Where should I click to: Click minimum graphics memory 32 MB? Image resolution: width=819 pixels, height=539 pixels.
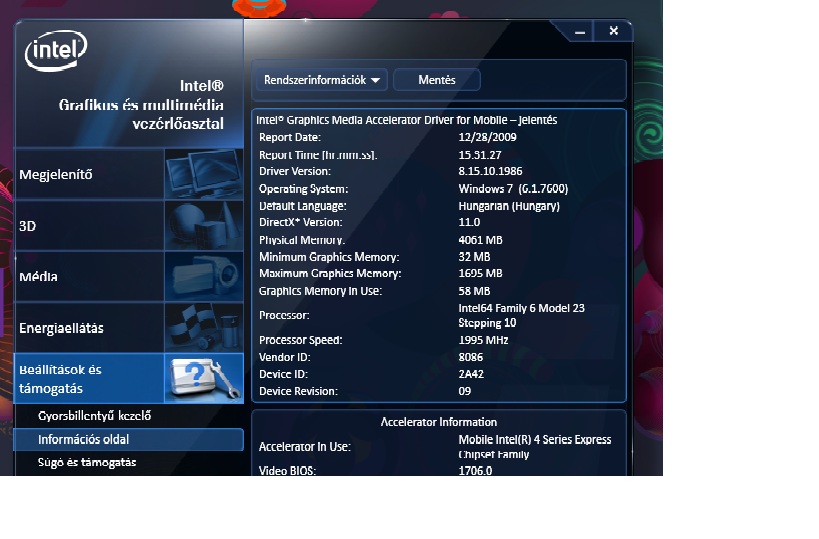point(474,257)
